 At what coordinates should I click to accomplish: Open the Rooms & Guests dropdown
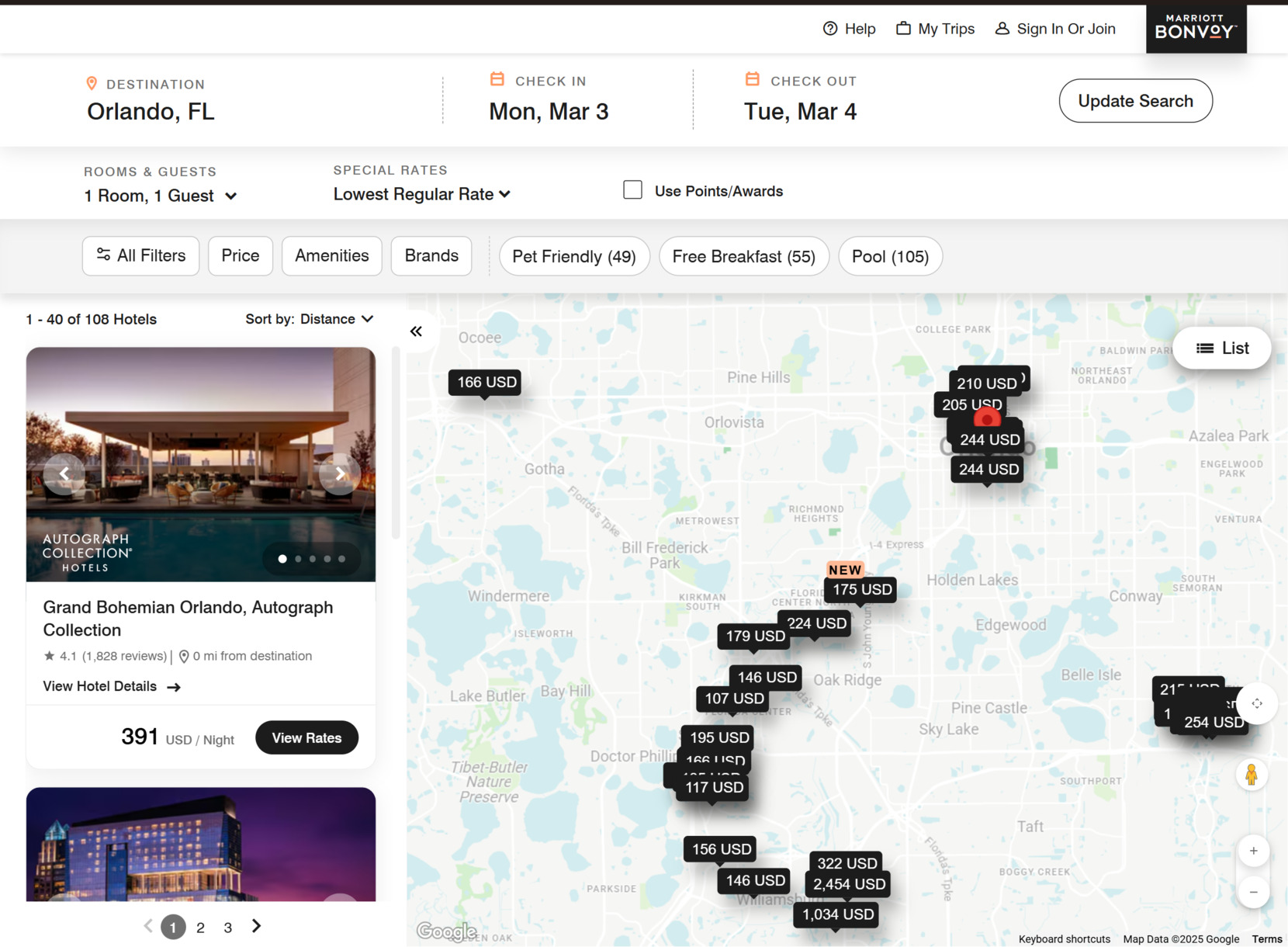click(161, 196)
